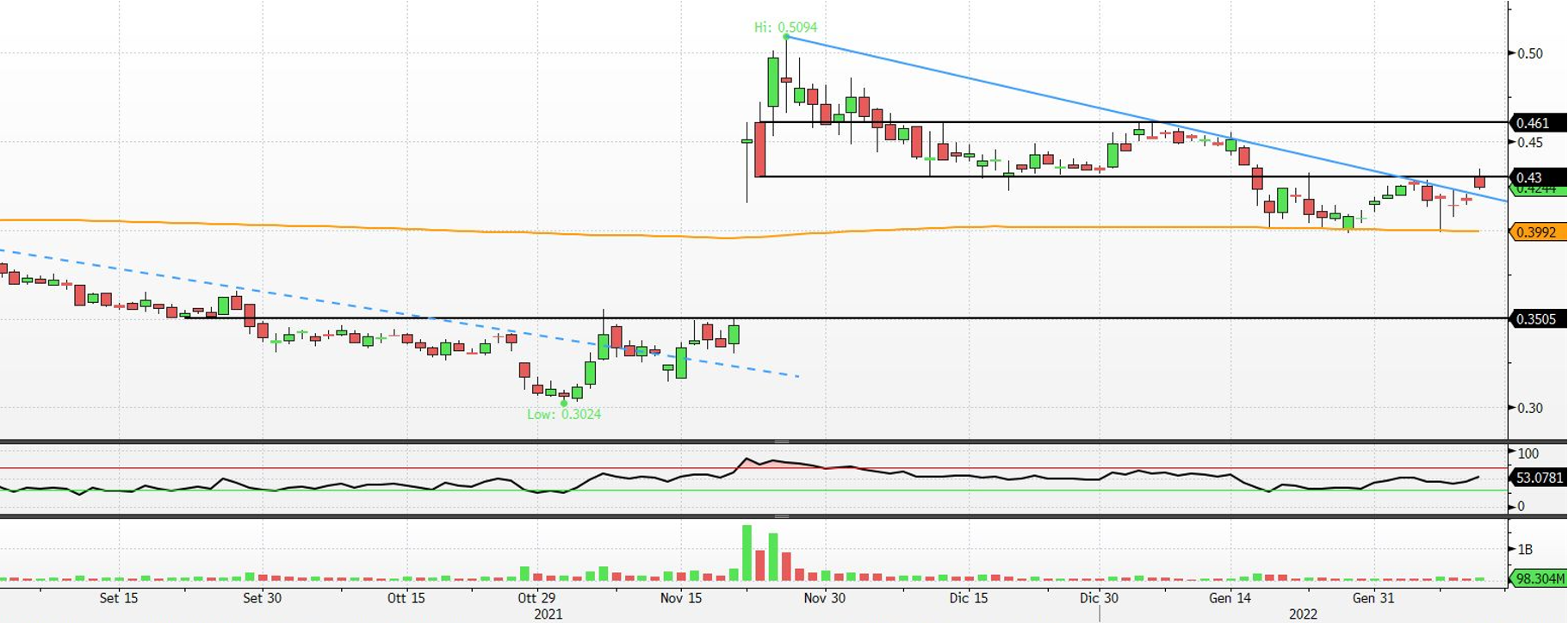This screenshot has width=1568, height=623.
Task: Click the Gen 31 date axis label
Action: [1373, 598]
